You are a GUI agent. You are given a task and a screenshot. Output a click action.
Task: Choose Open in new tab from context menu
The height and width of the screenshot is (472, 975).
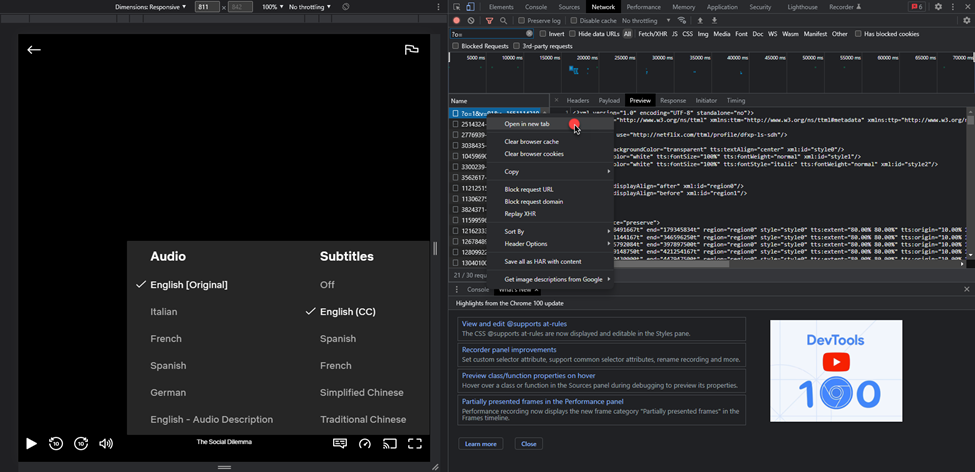click(527, 124)
